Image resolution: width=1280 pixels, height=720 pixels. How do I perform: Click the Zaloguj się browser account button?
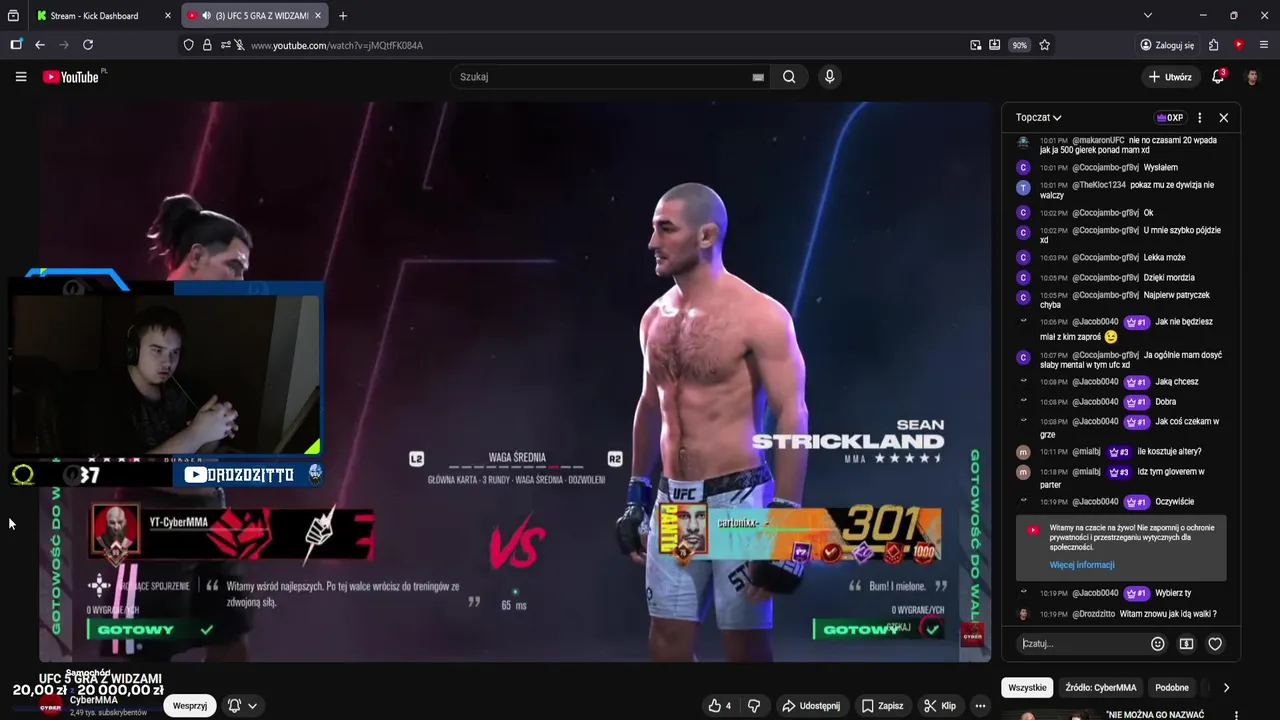coord(1167,45)
